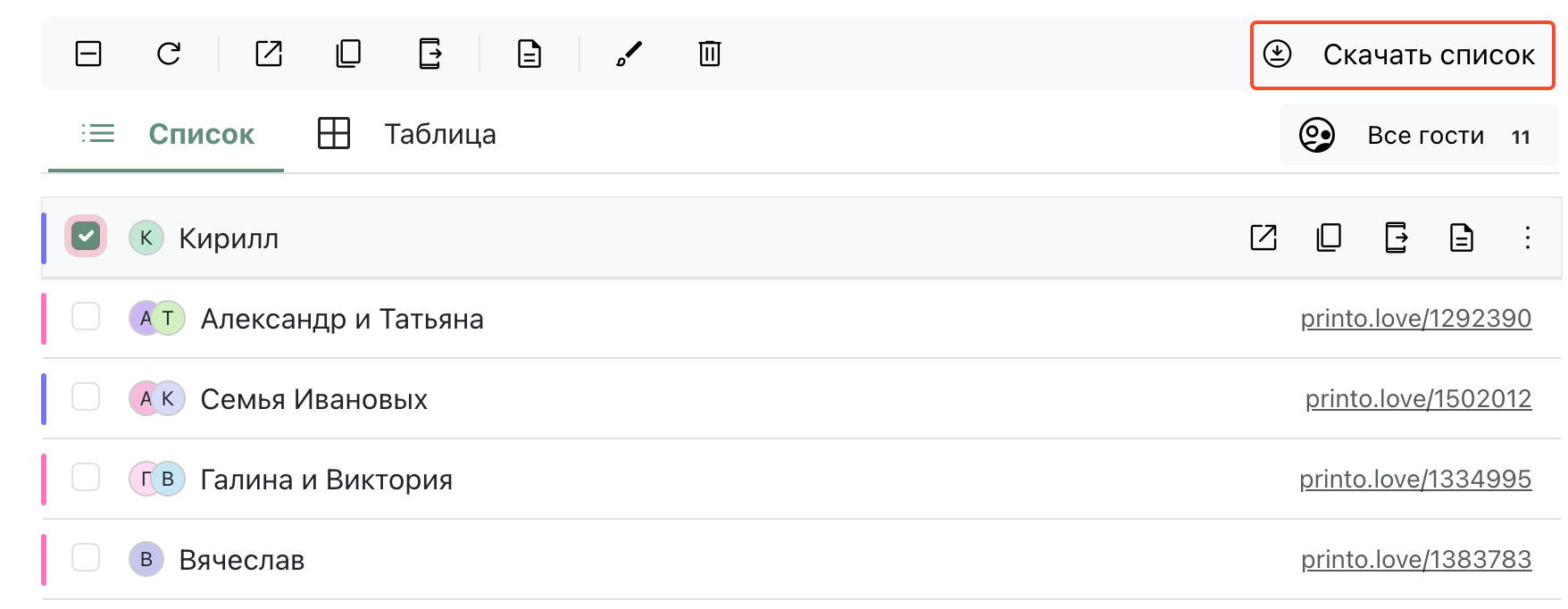This screenshot has height=609, width=1568.
Task: Open the document icon in the toolbar
Action: pyautogui.click(x=529, y=54)
